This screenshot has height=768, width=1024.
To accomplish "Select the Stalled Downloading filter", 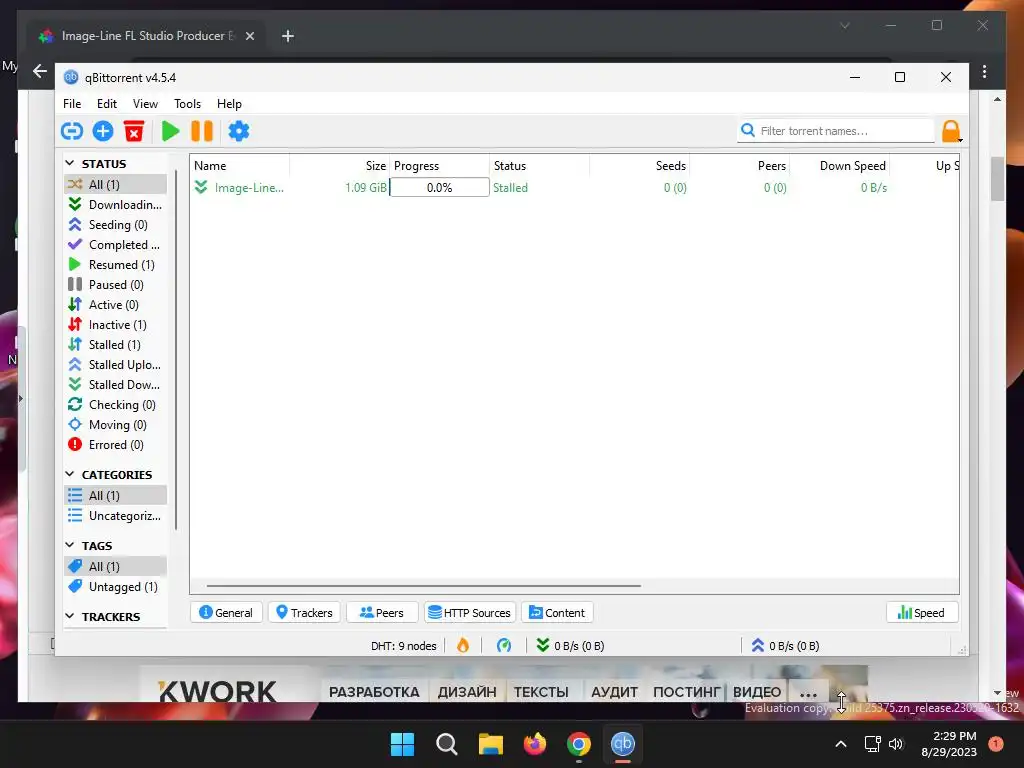I will 116,385.
